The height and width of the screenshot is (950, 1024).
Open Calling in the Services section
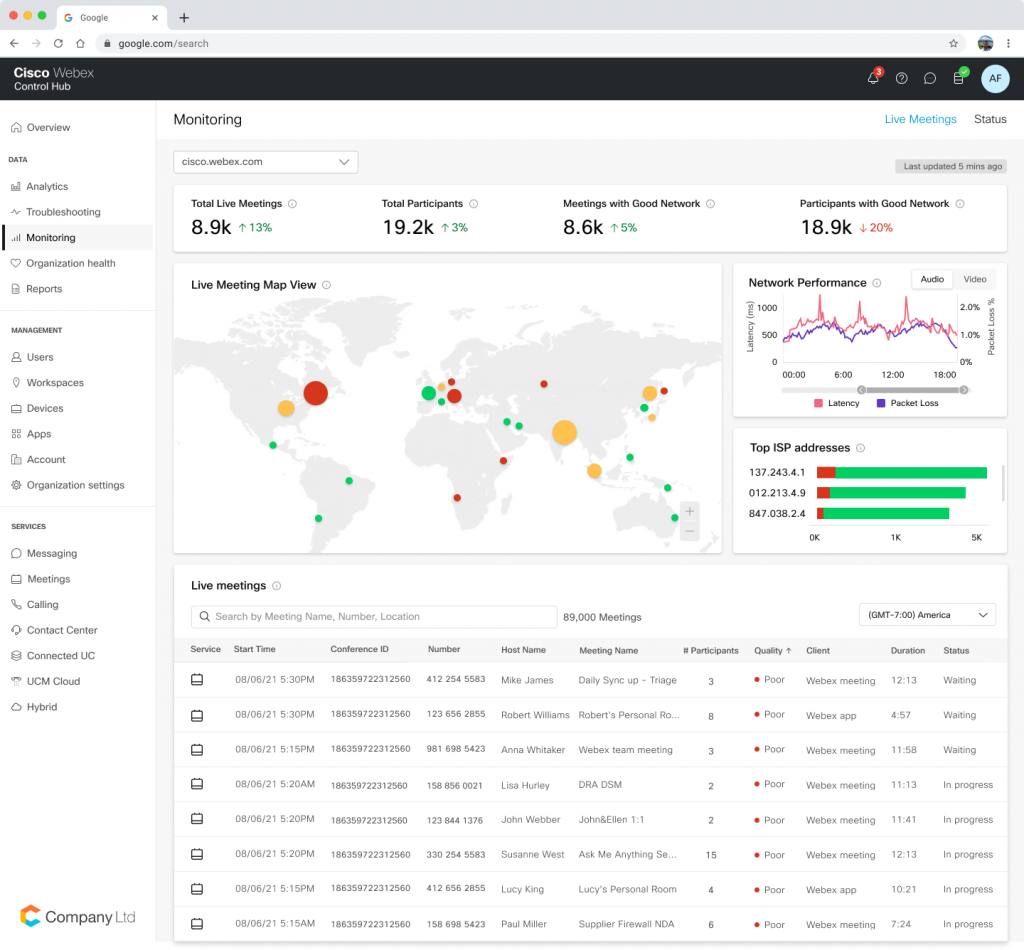click(x=43, y=604)
